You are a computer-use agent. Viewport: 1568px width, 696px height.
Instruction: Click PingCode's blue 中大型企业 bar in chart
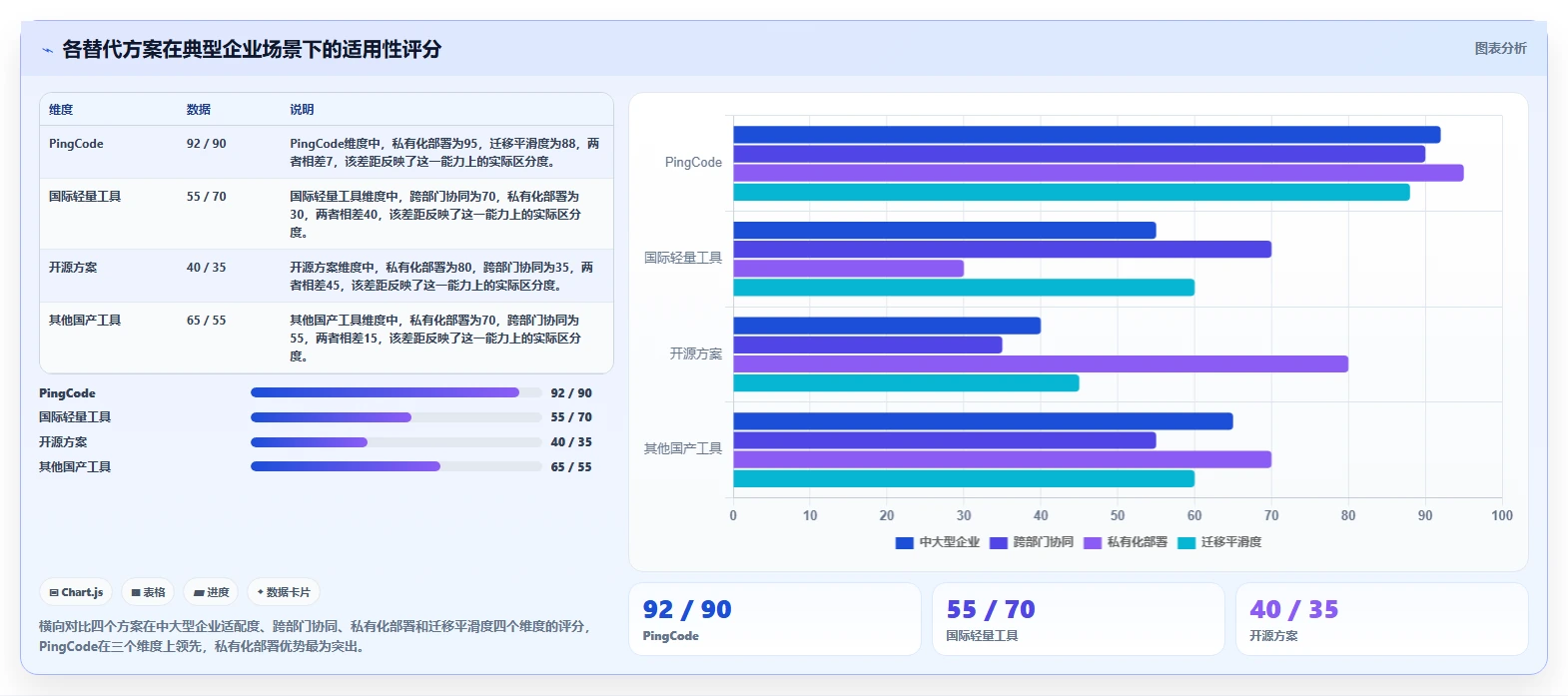pos(1087,135)
